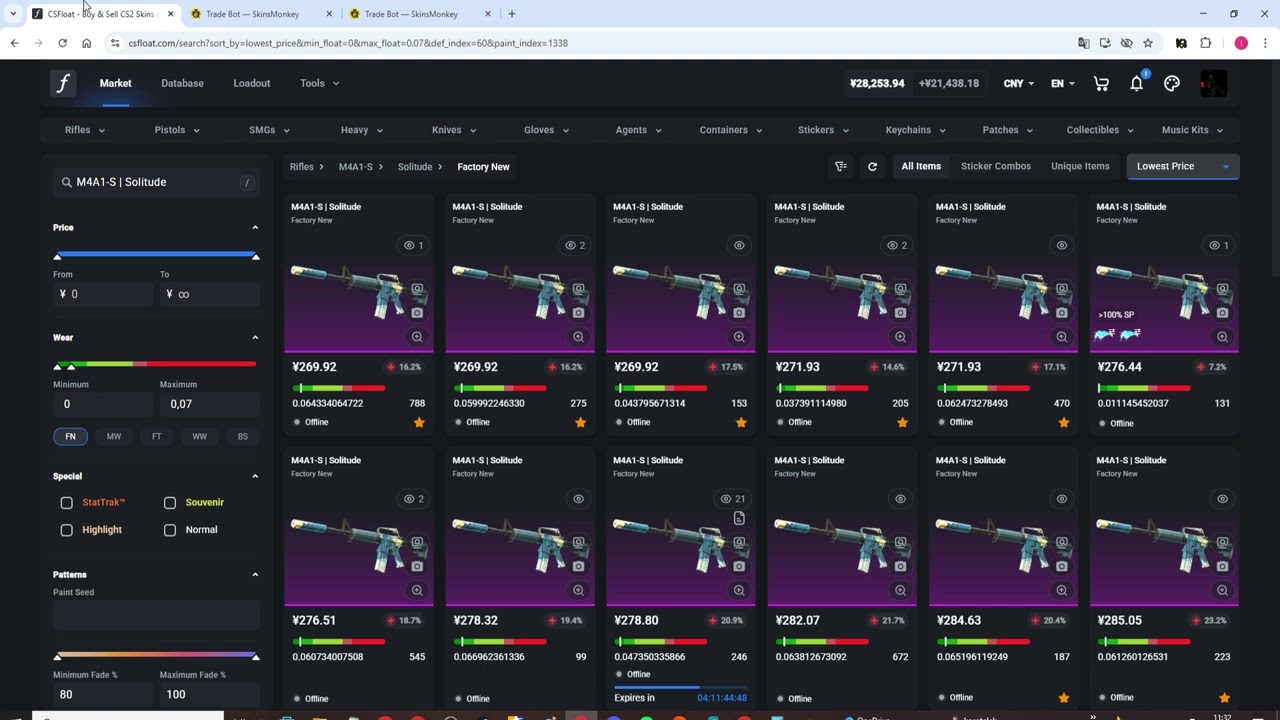This screenshot has height=720, width=1280.
Task: Expand the Pistols category menu
Action: [x=177, y=130]
